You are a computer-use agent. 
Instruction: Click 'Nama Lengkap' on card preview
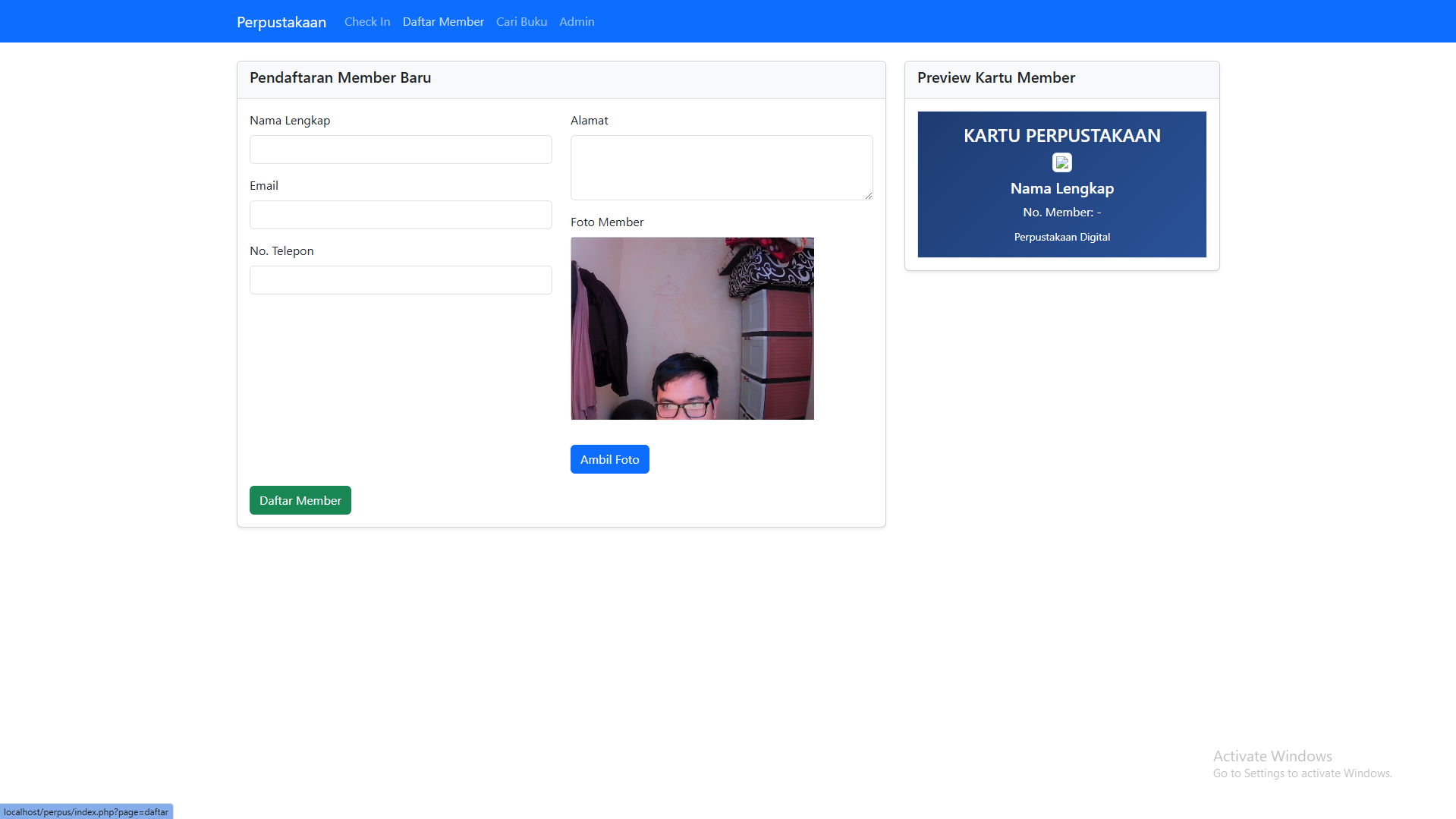coord(1061,188)
